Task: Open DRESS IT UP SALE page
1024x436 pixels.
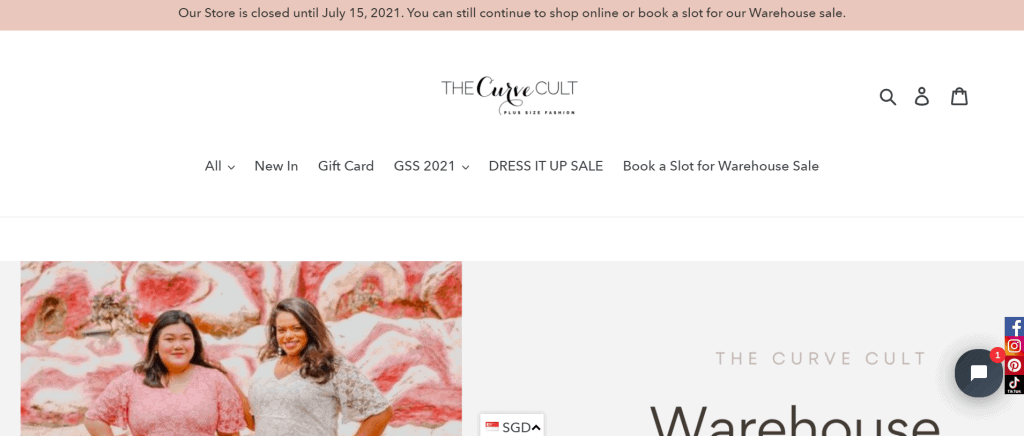Action: click(546, 166)
